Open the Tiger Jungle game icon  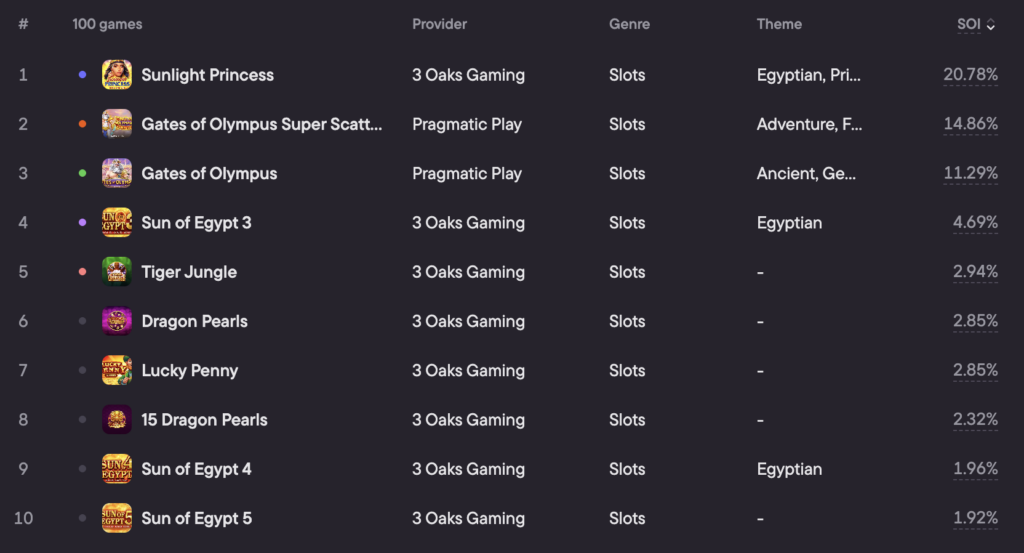click(117, 272)
